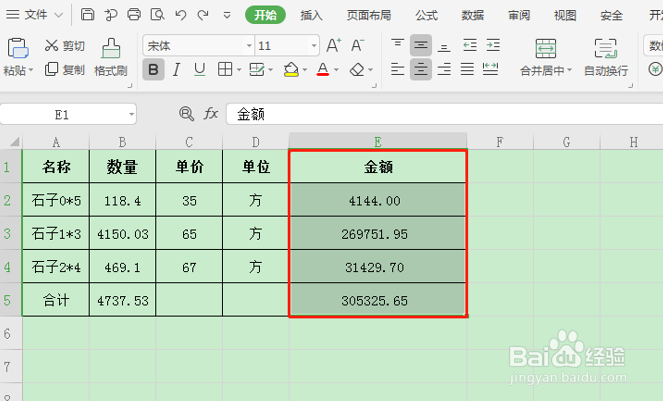Click cell containing 石子1*3
The height and width of the screenshot is (401, 663).
click(x=56, y=233)
